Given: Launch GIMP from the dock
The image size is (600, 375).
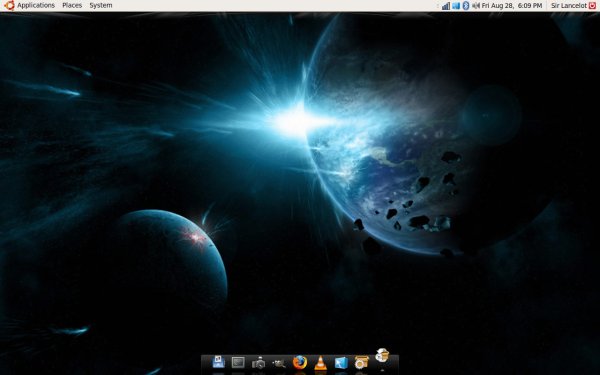Looking at the screenshot, I should [x=279, y=363].
